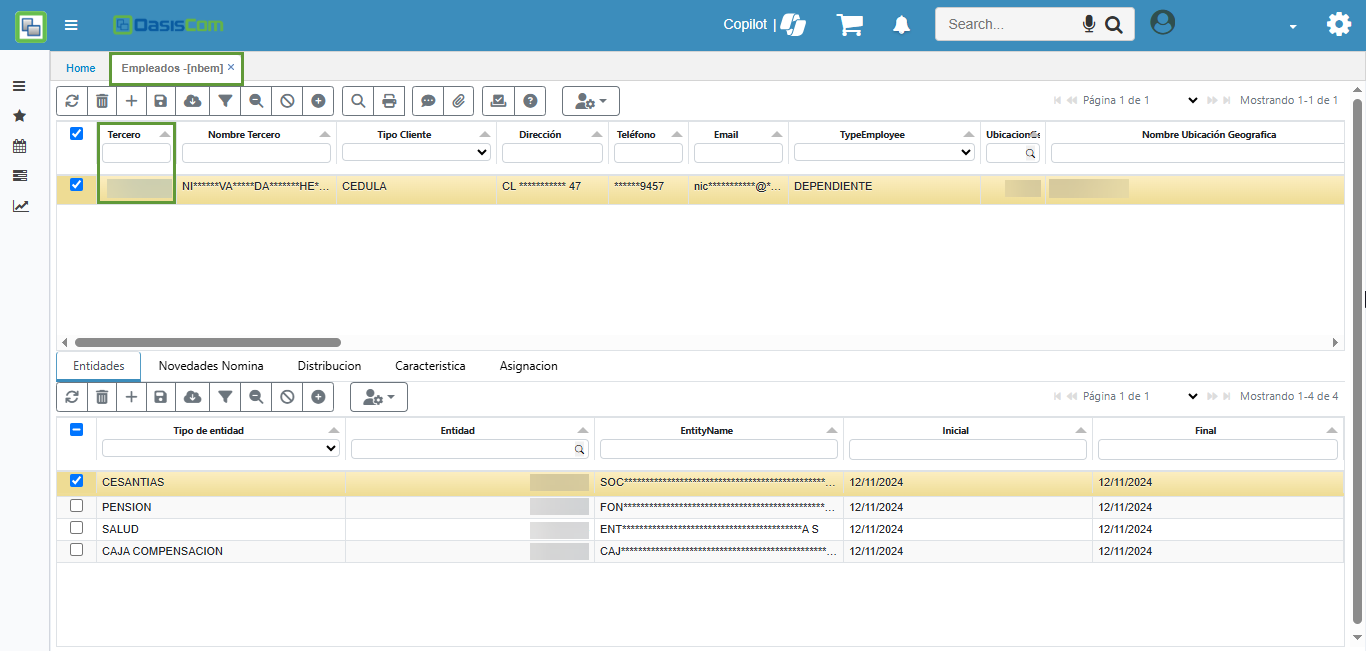The height and width of the screenshot is (651, 1366).
Task: Click the OasisCom logo
Action: tap(168, 25)
